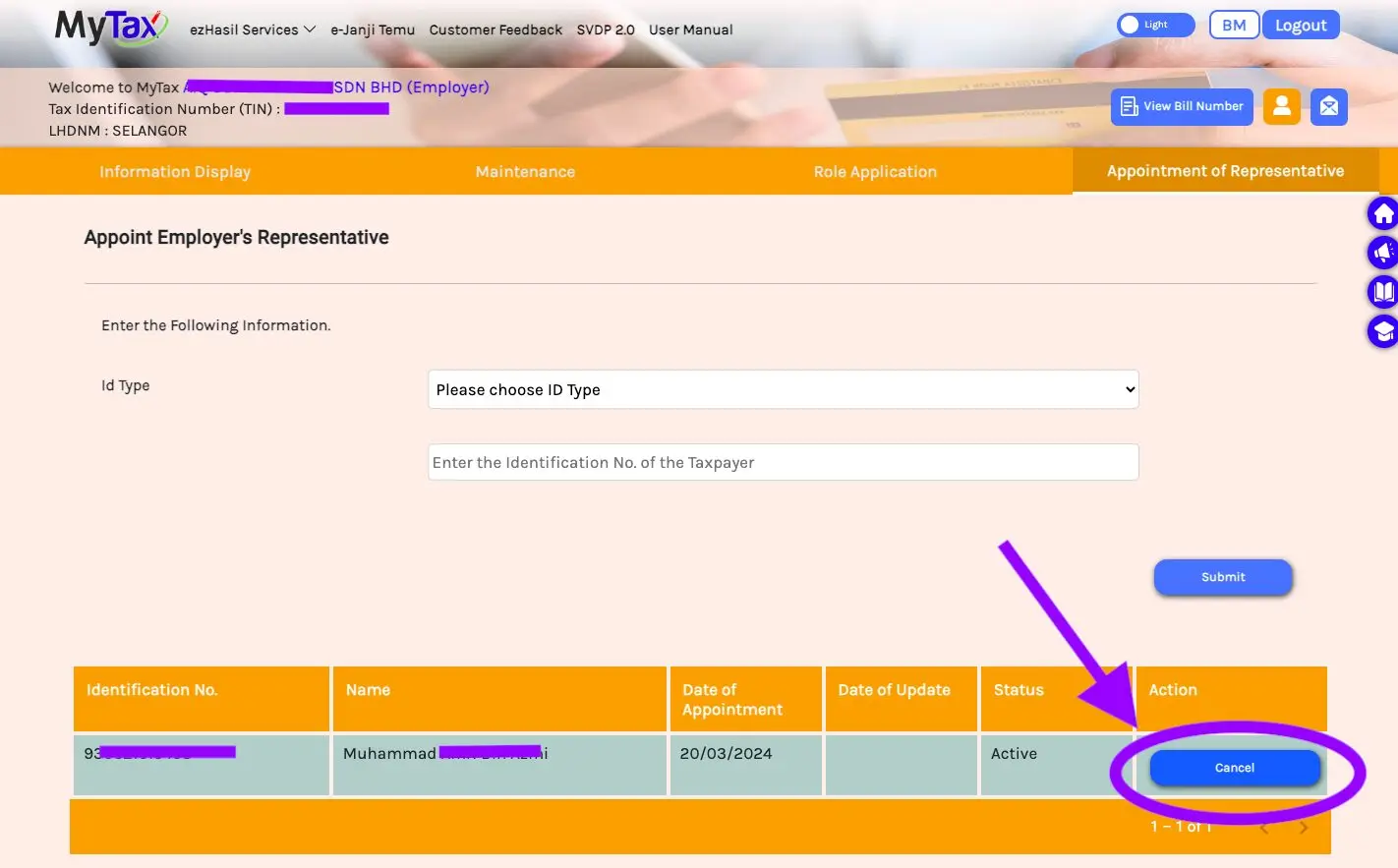Cancel the active representative appointment

tap(1235, 768)
